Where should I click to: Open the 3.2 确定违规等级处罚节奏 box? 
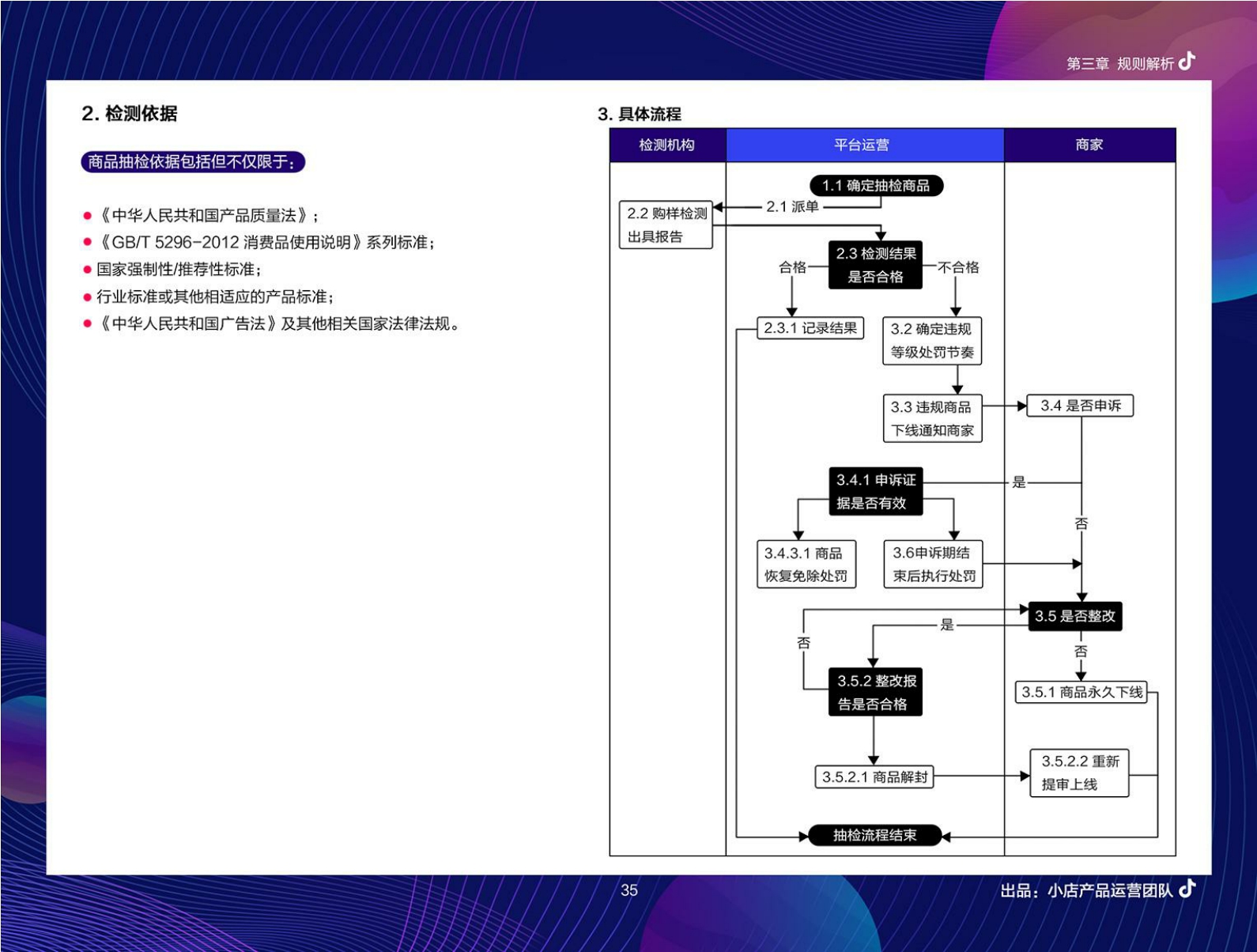931,341
